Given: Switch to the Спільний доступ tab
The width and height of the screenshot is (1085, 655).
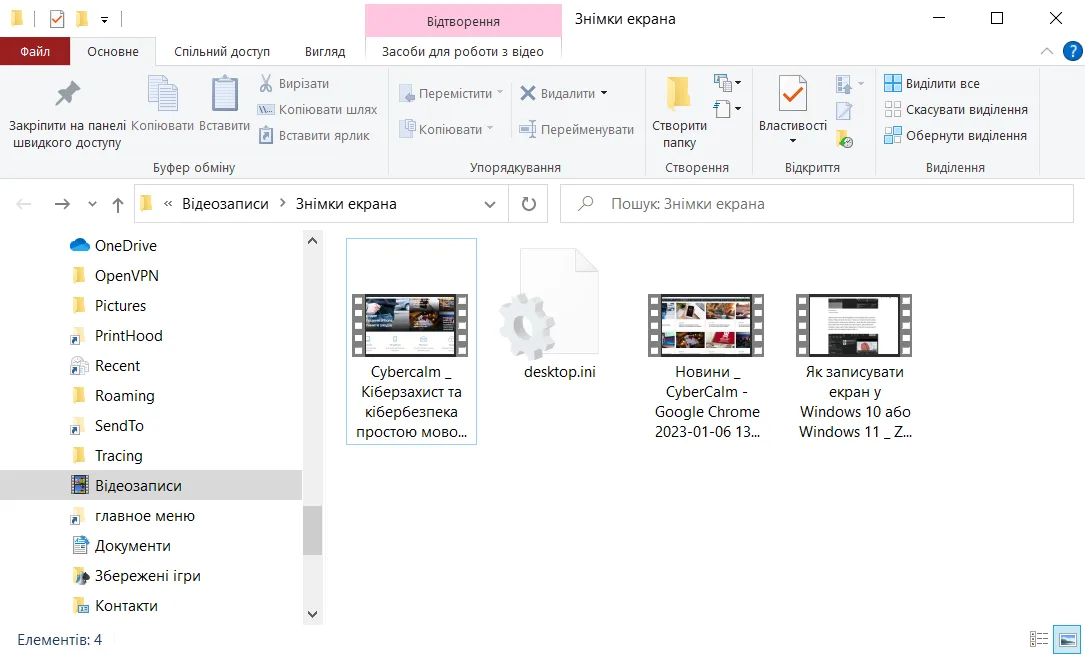Looking at the screenshot, I should point(222,52).
